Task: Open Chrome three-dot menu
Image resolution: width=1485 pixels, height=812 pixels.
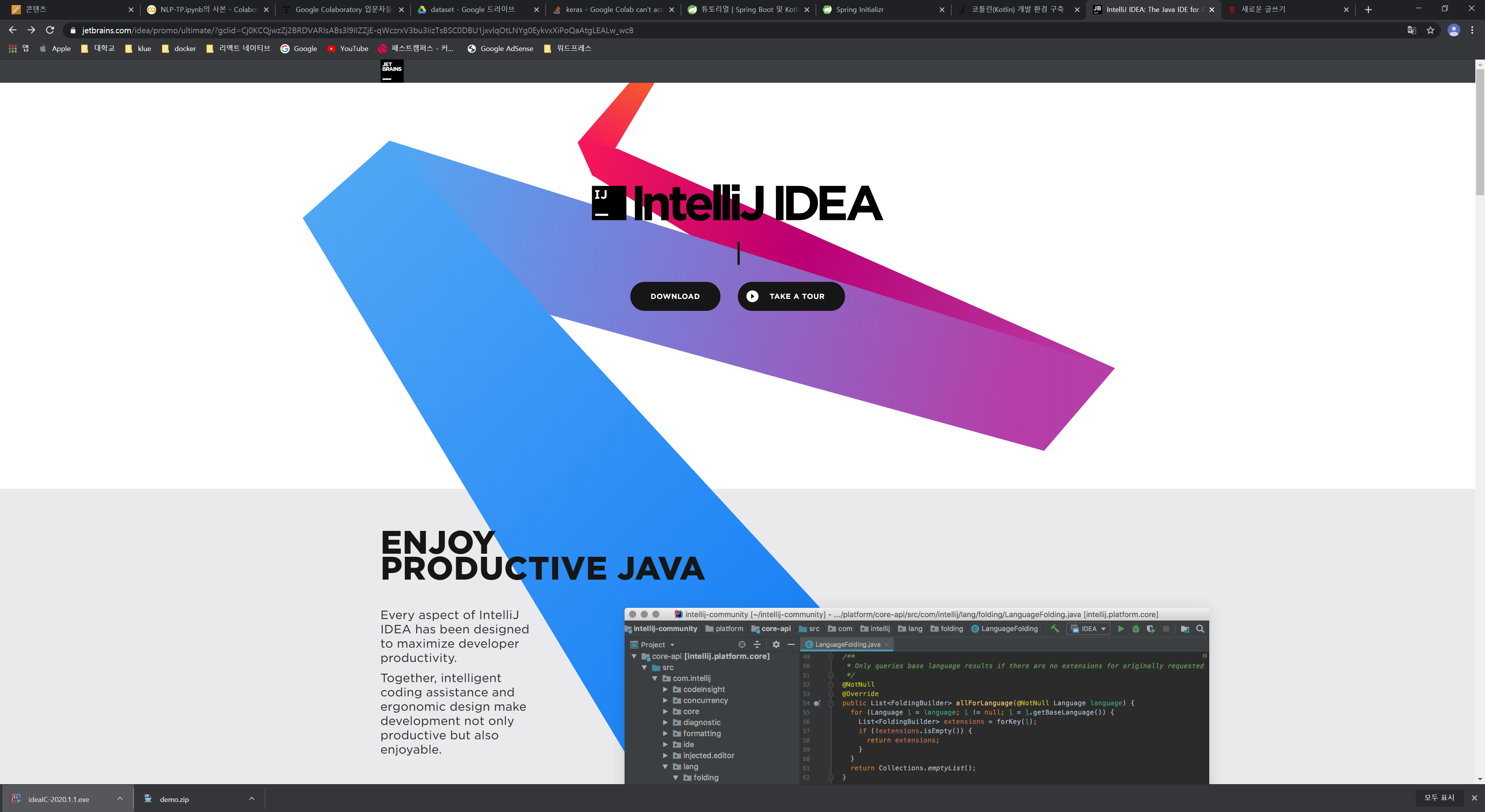Action: coord(1472,30)
